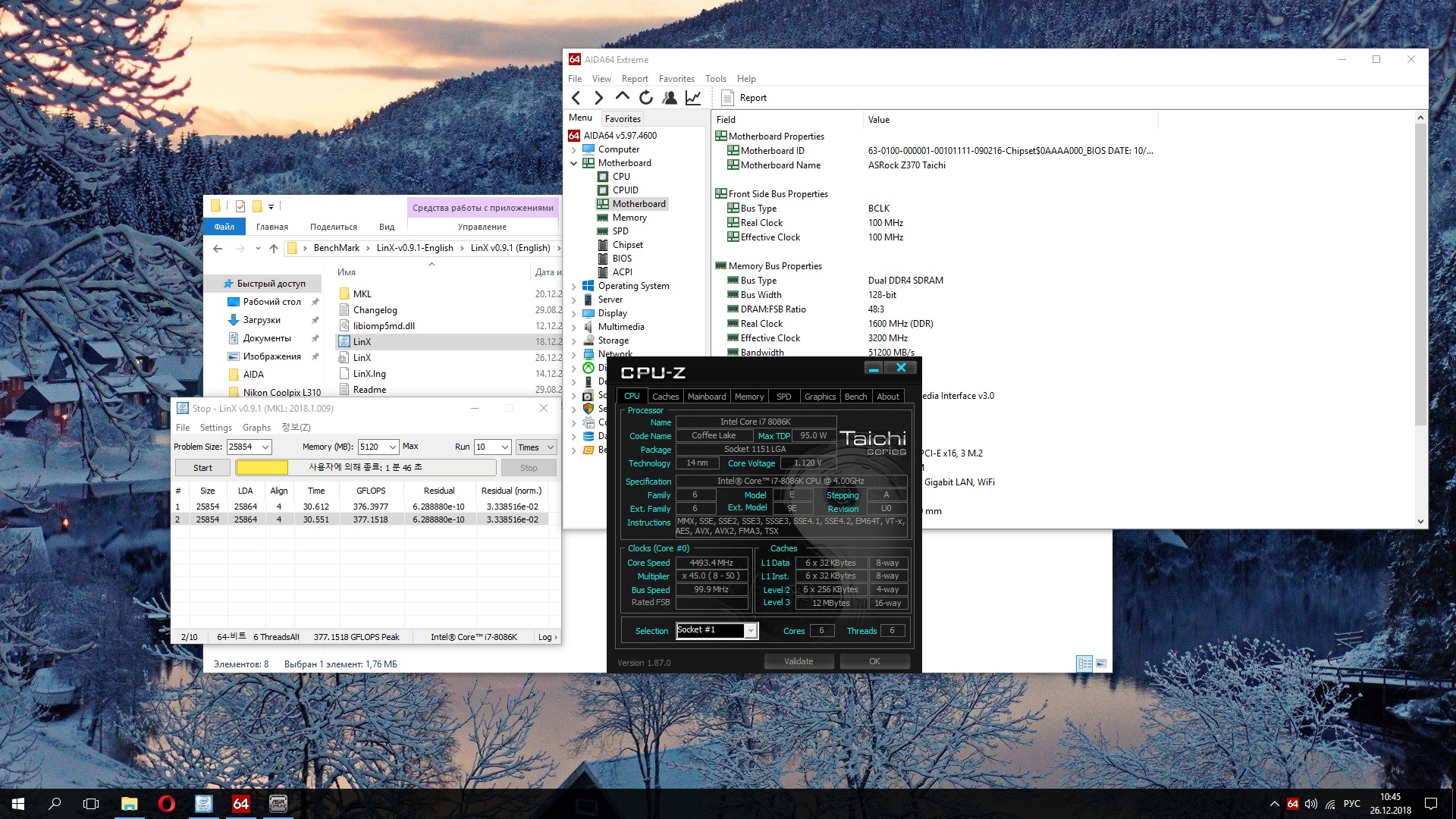Click the AIDA64 up-level arrow icon
Screen dimensions: 1456x819
[623, 96]
